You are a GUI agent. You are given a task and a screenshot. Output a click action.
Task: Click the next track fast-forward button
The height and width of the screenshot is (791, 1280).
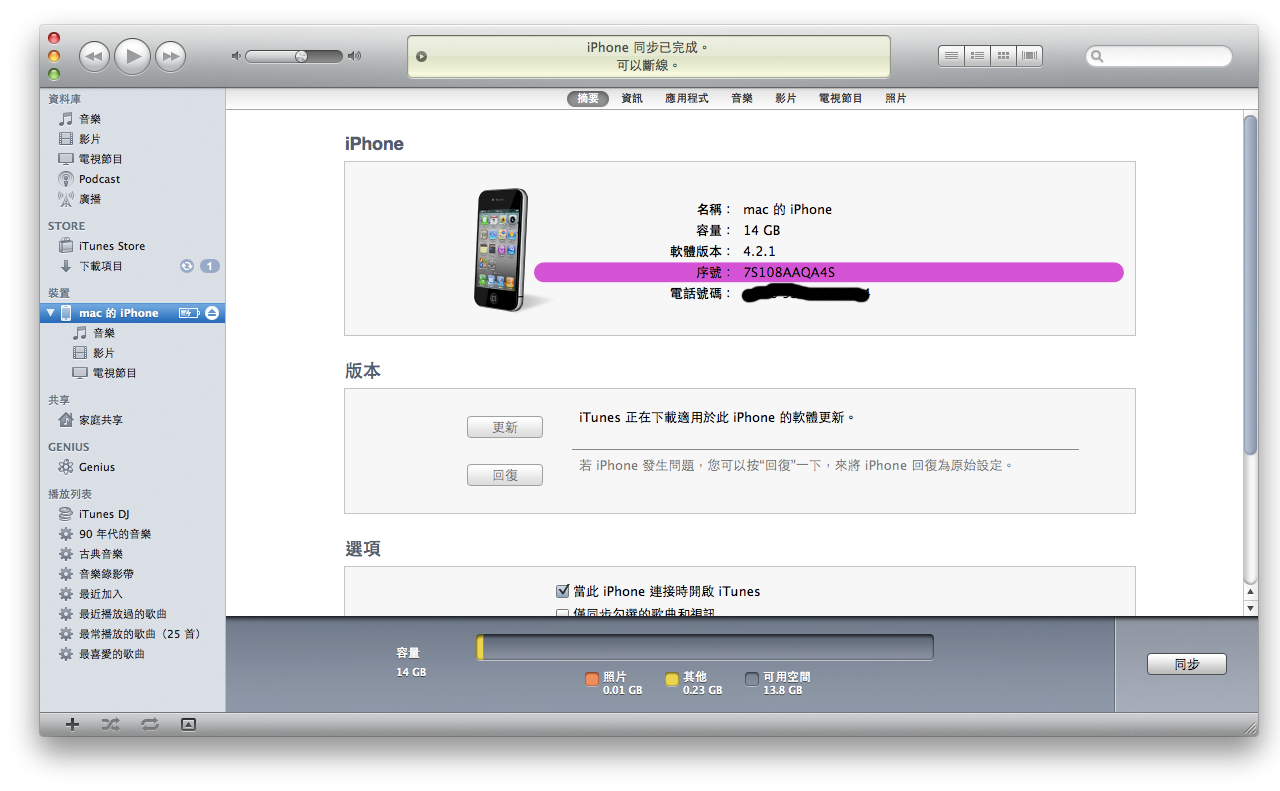[171, 56]
